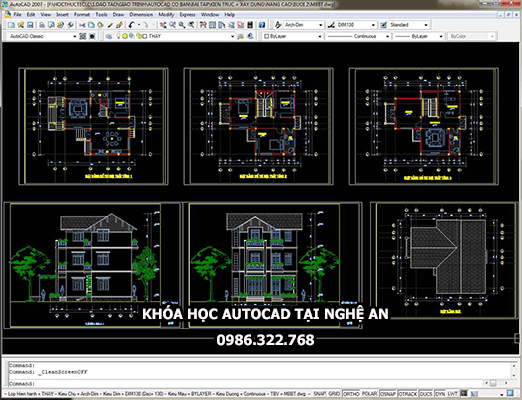Open the Modify menu

tap(166, 15)
